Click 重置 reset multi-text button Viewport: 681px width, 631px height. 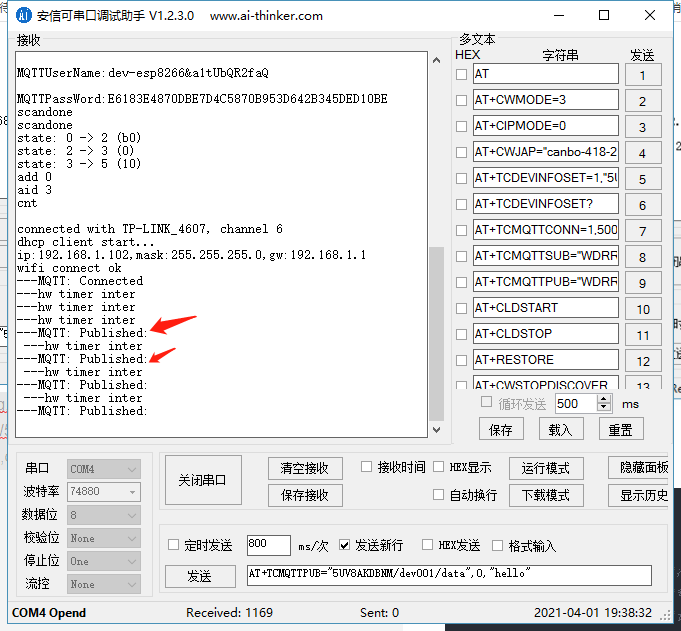(621, 429)
